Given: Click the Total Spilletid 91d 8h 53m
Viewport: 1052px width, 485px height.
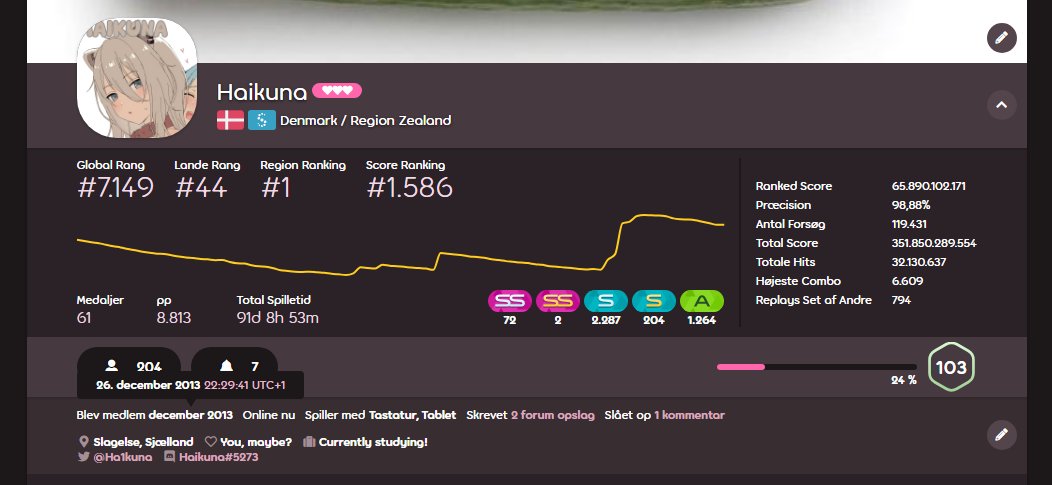Looking at the screenshot, I should coord(278,317).
